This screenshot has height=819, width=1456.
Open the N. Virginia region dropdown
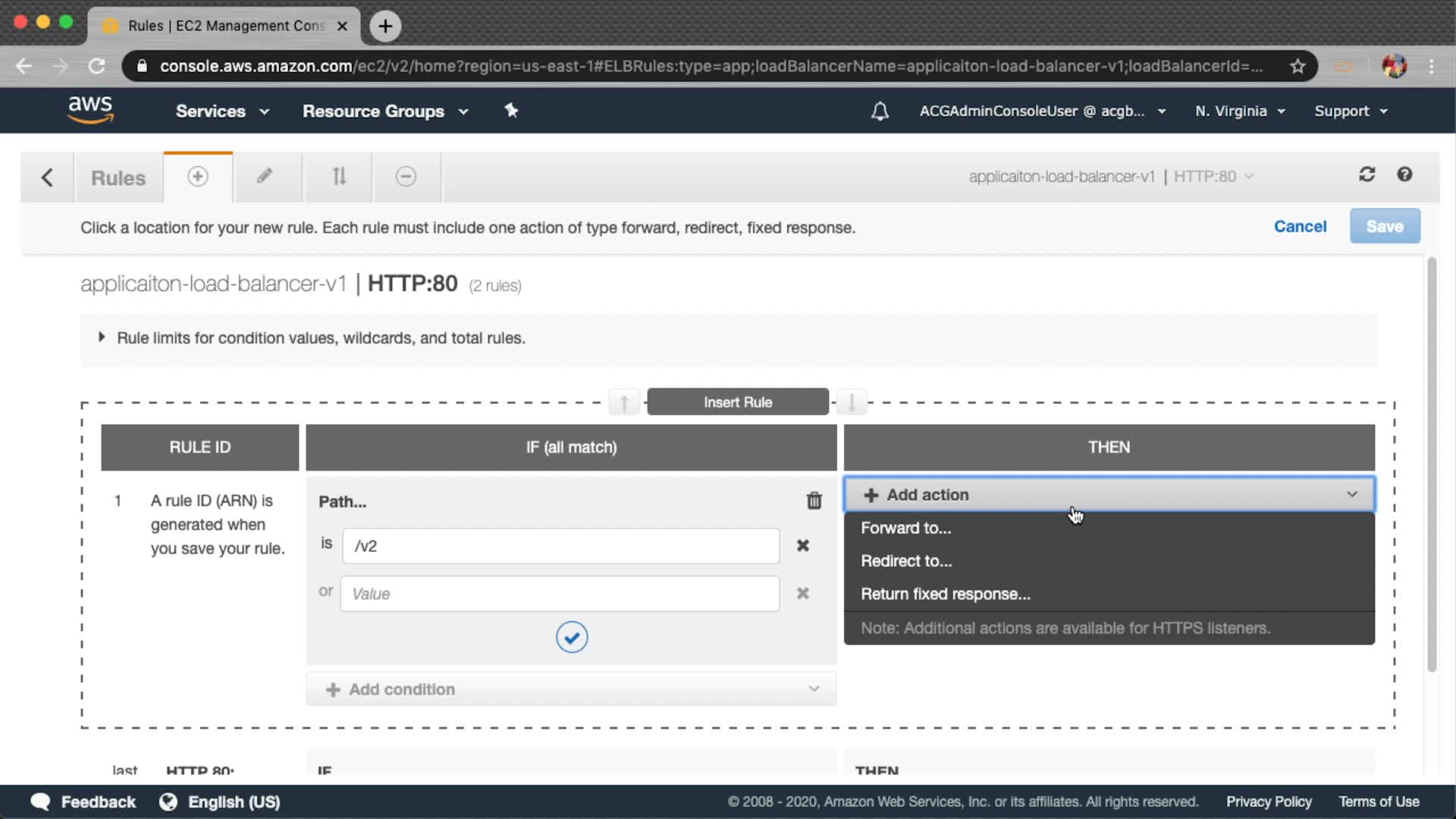coord(1239,111)
